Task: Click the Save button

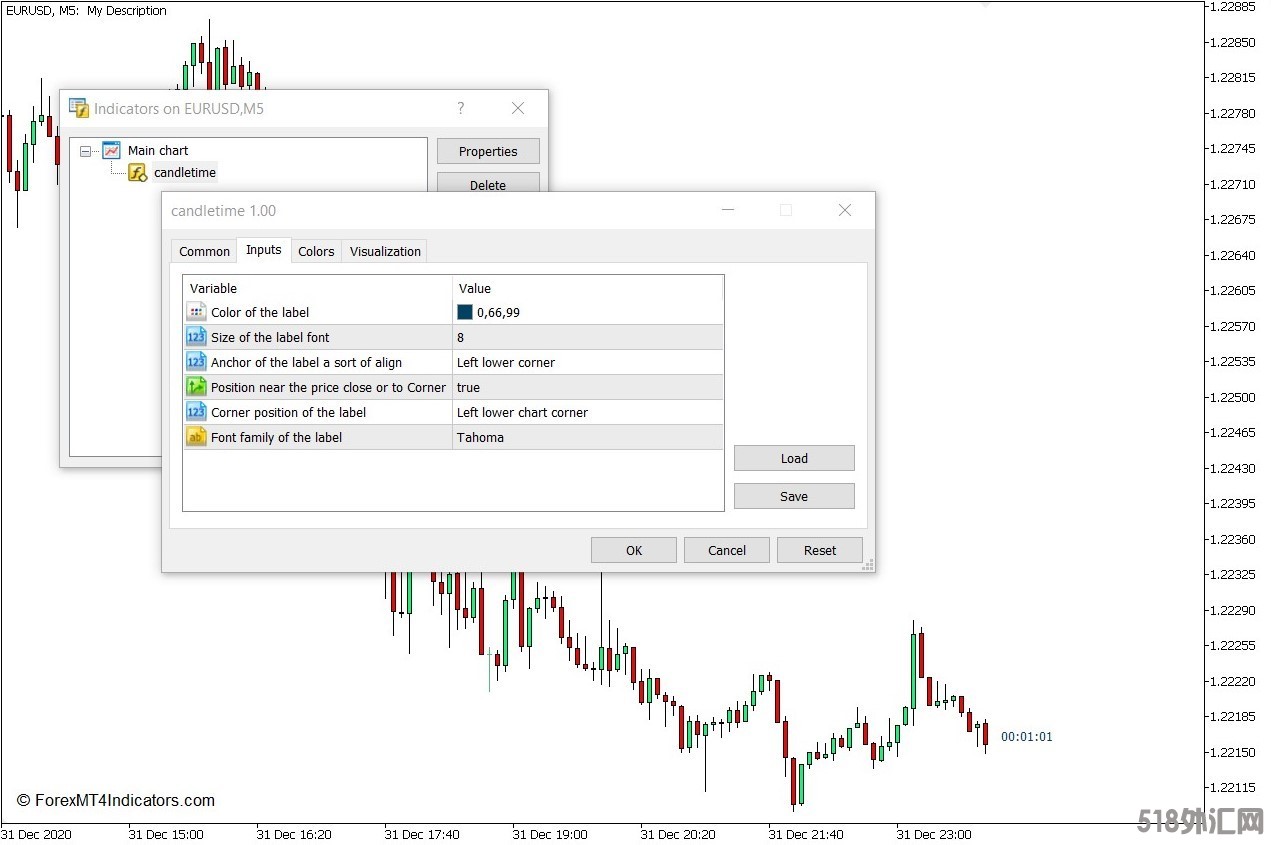Action: tap(794, 496)
